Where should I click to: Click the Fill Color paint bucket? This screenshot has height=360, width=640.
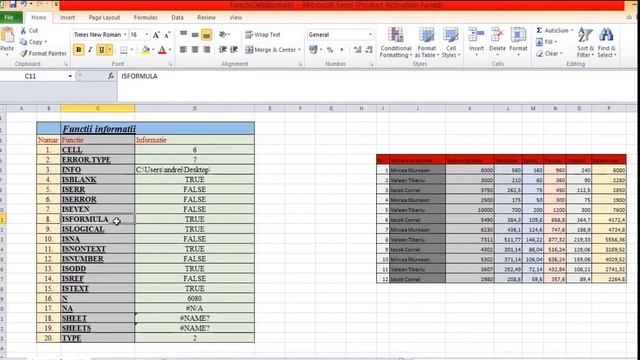pos(145,50)
